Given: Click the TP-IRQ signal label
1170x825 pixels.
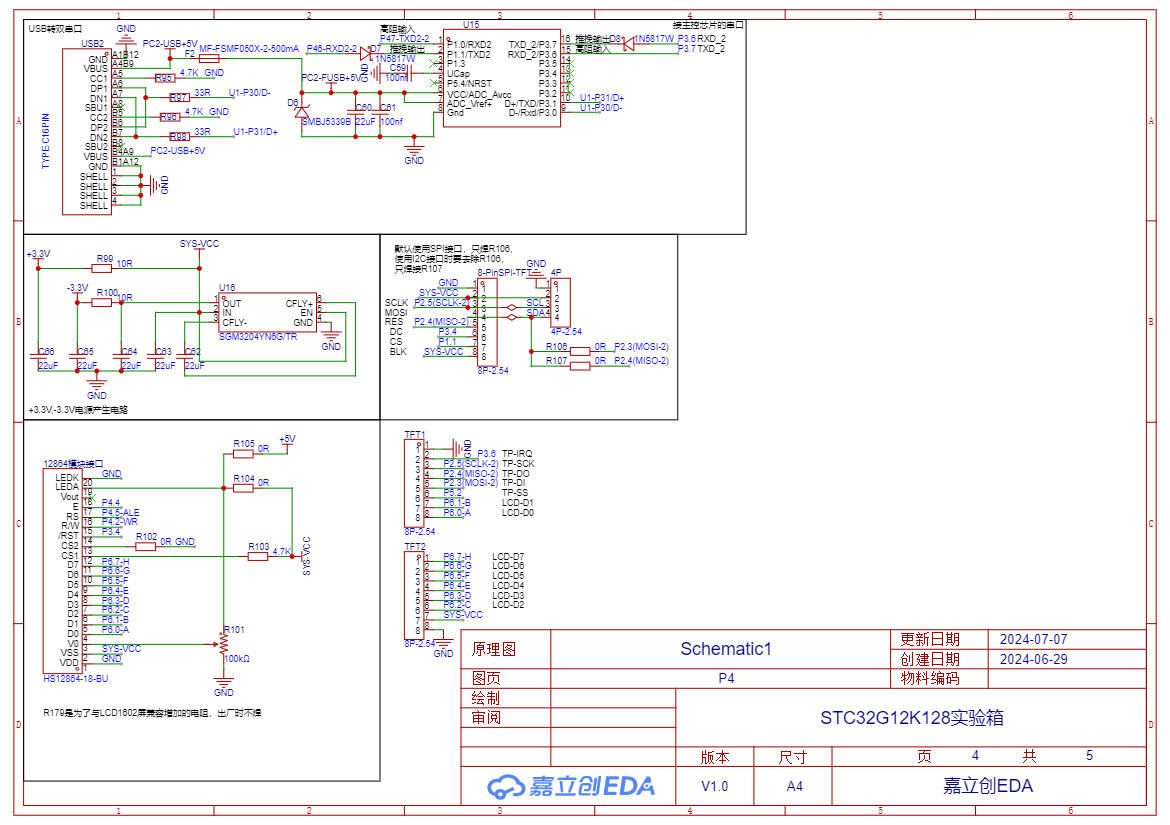Looking at the screenshot, I should pyautogui.click(x=517, y=454).
